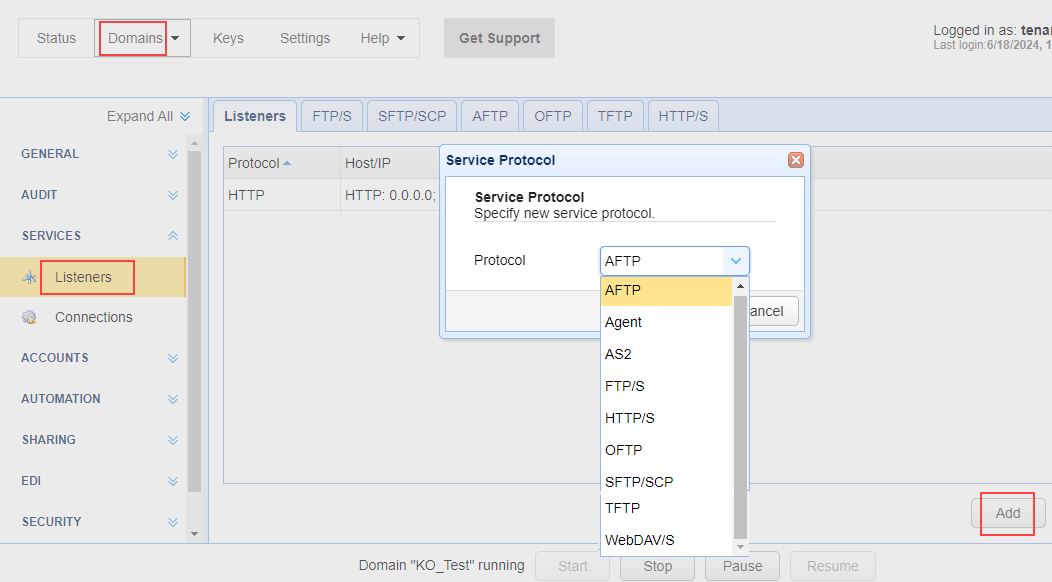Collapse the SERVICES section

[172, 236]
